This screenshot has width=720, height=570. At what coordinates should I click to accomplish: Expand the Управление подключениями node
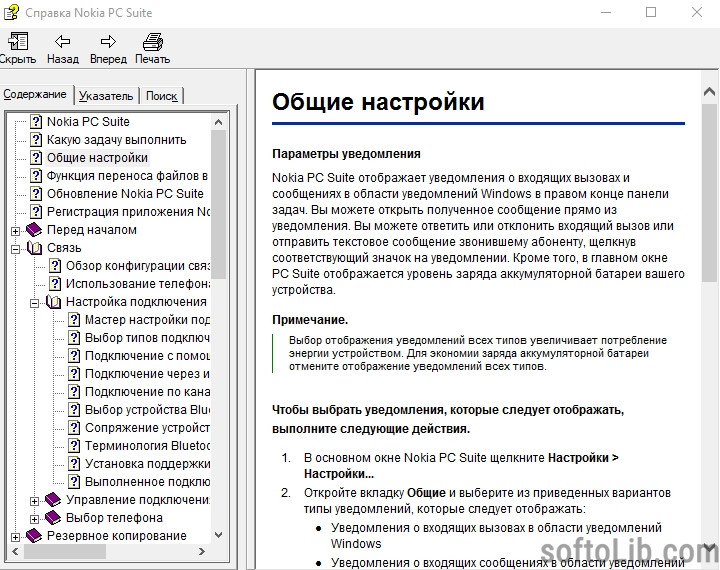point(34,501)
